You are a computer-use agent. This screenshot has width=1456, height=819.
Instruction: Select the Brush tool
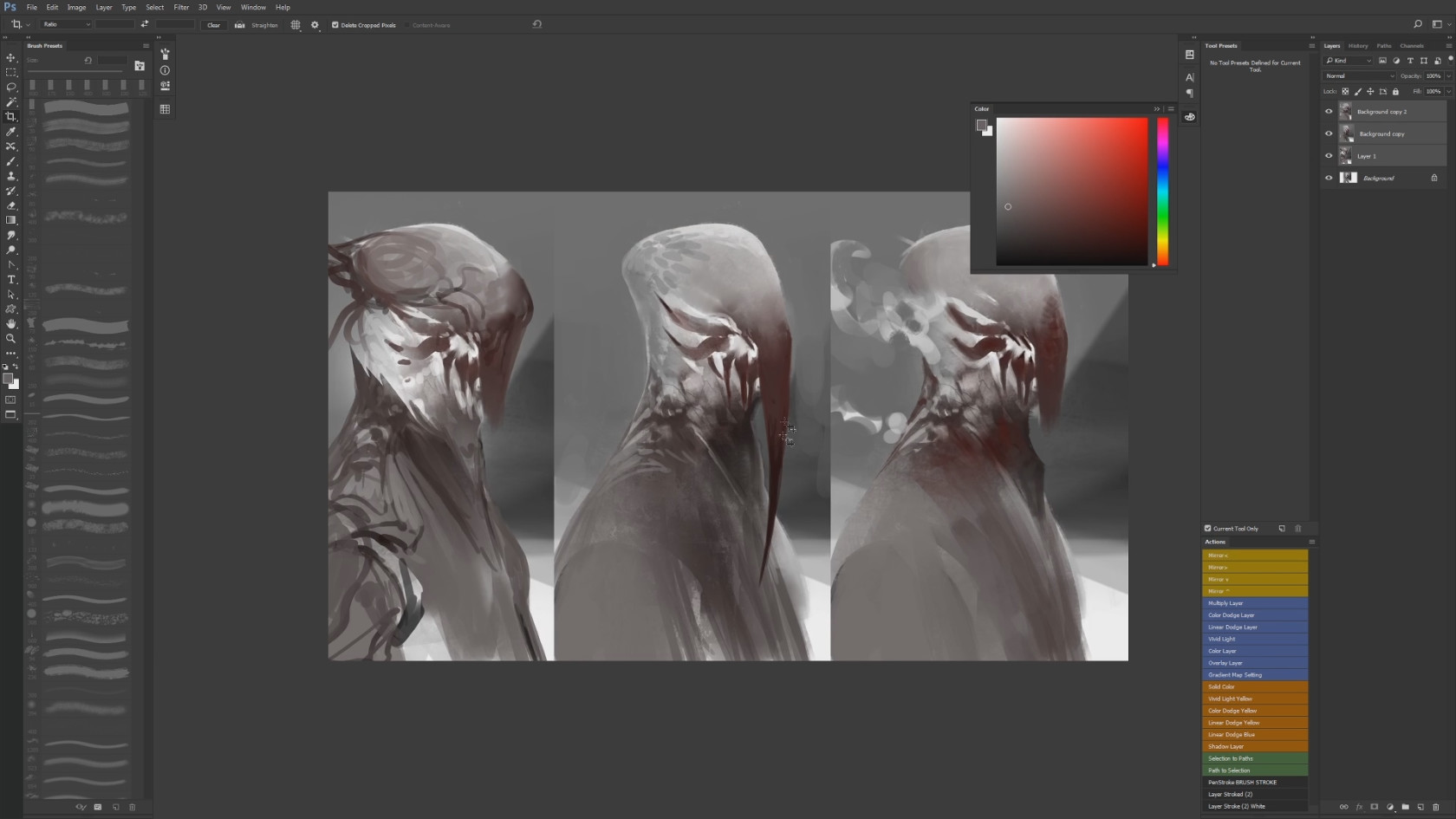pos(11,161)
